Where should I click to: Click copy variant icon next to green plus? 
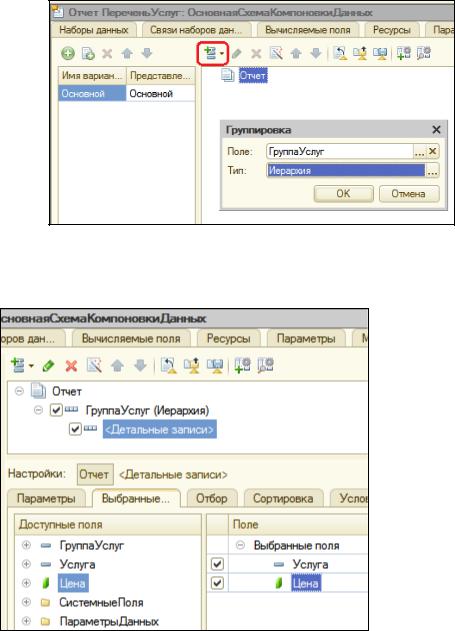point(88,53)
